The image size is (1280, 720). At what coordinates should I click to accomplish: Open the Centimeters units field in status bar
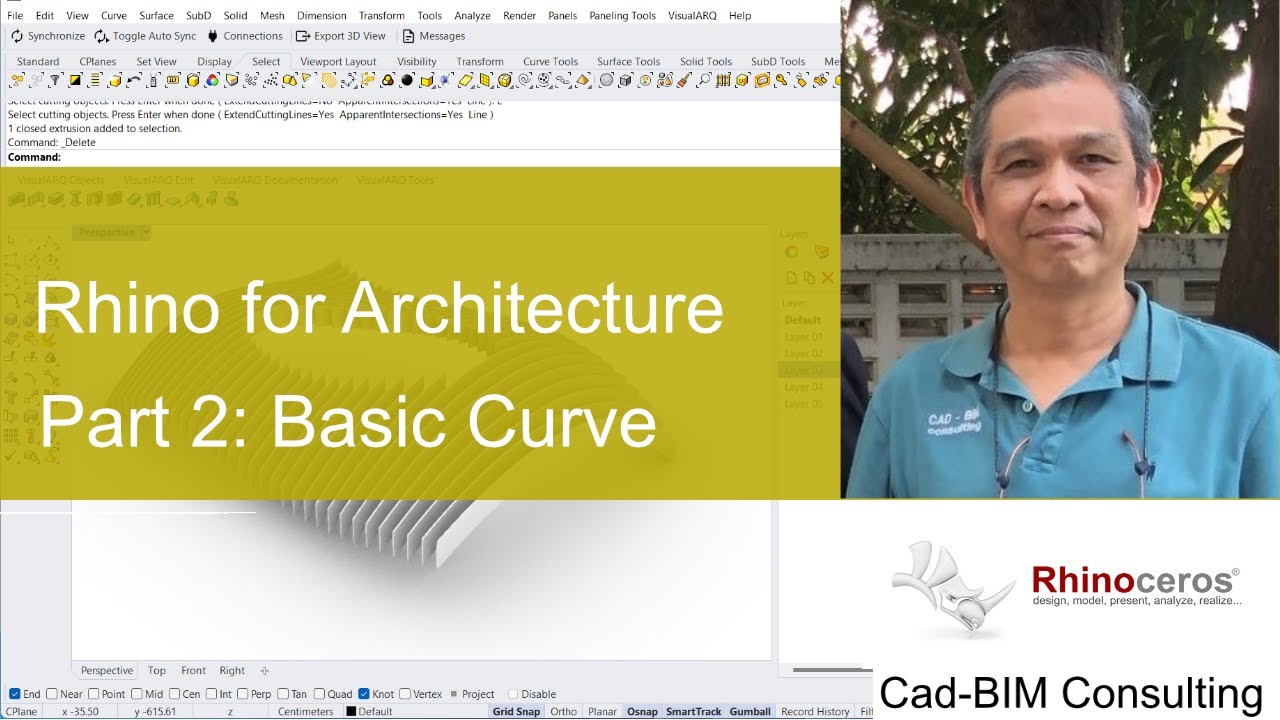(x=306, y=712)
